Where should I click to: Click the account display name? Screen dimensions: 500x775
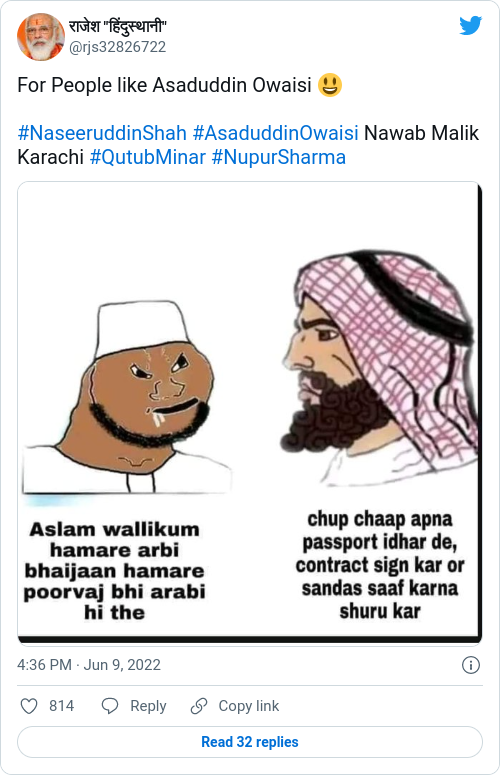pos(118,26)
